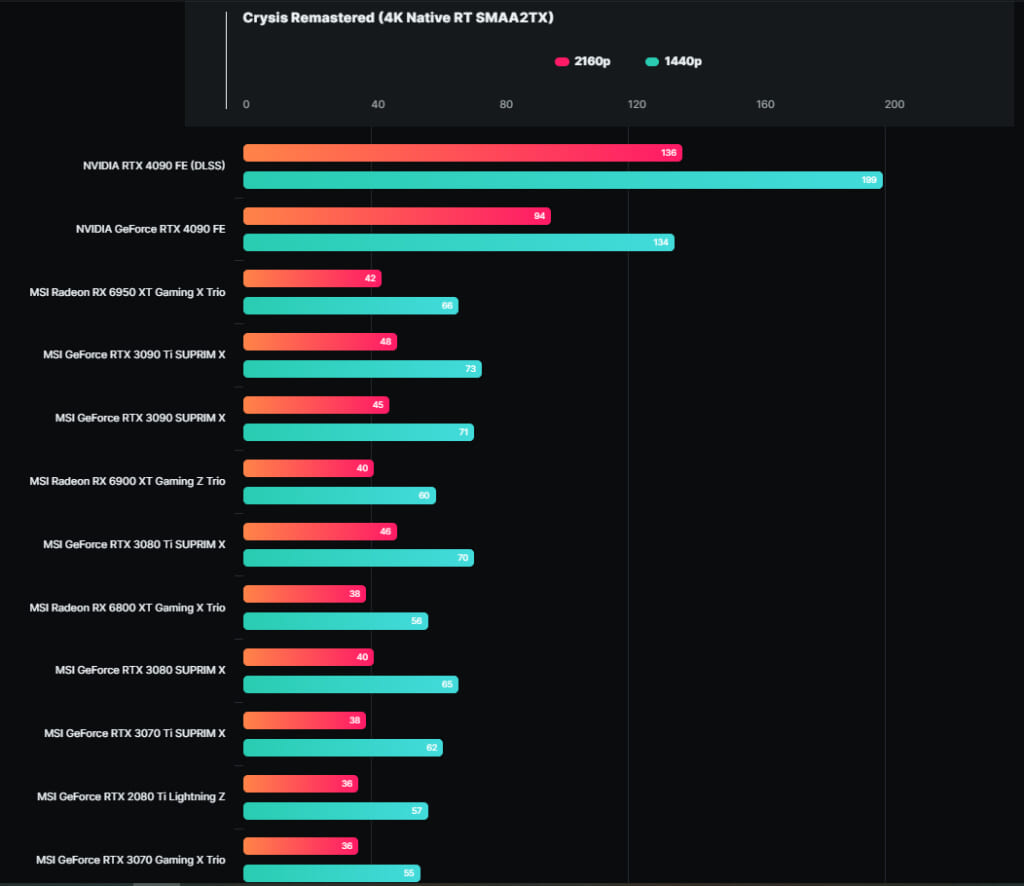Pick the 42 bar for Radeon RX 6950 XT
Viewport: 1024px width, 886px height.
[312, 279]
